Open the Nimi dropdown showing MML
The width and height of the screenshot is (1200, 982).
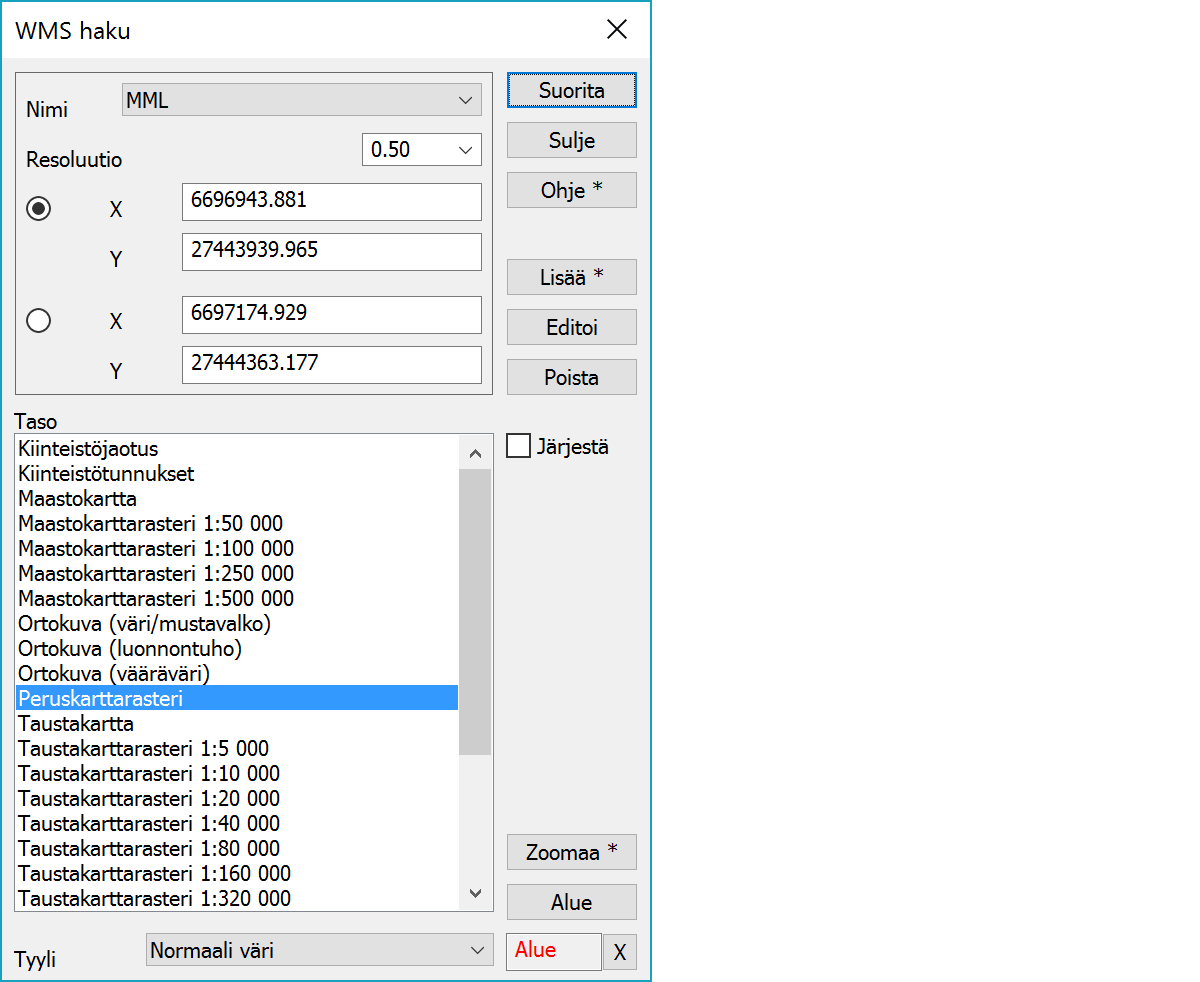click(301, 100)
